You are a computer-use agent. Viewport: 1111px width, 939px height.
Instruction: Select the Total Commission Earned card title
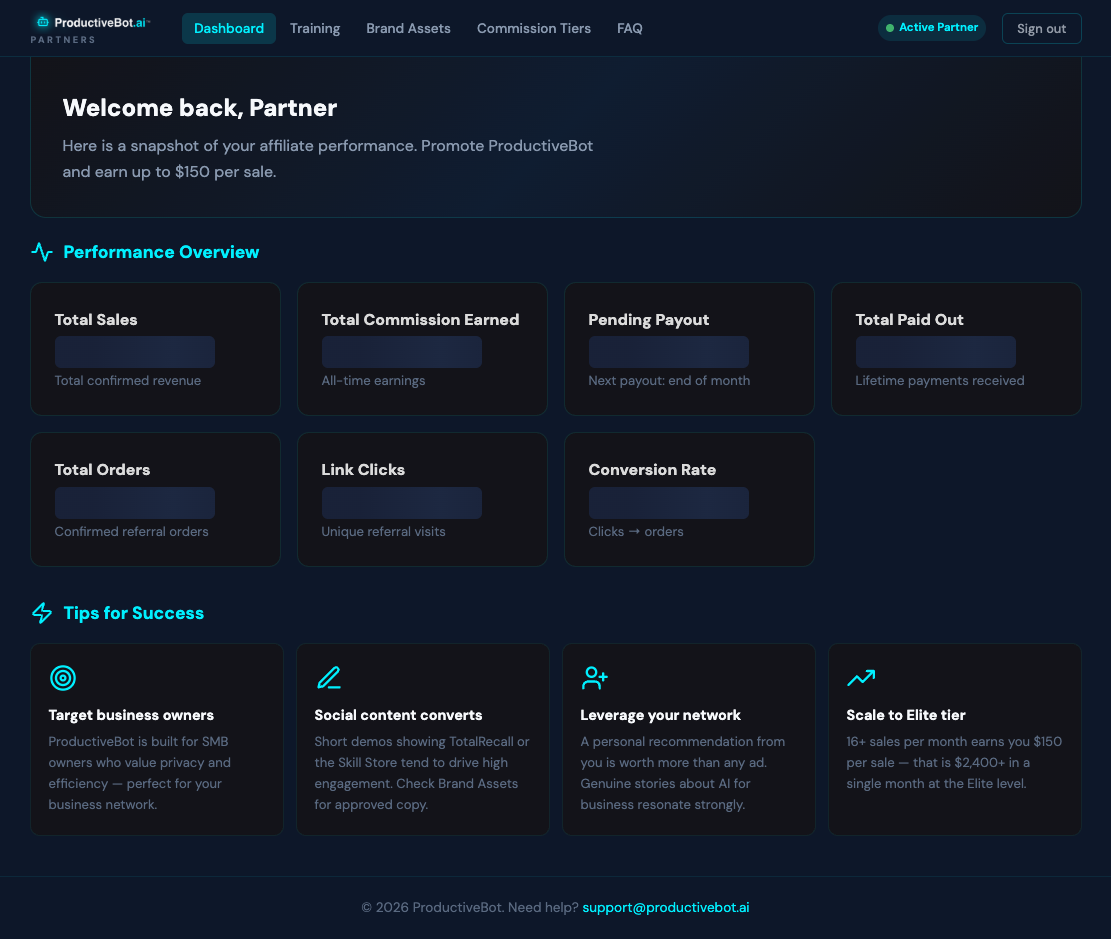[420, 320]
